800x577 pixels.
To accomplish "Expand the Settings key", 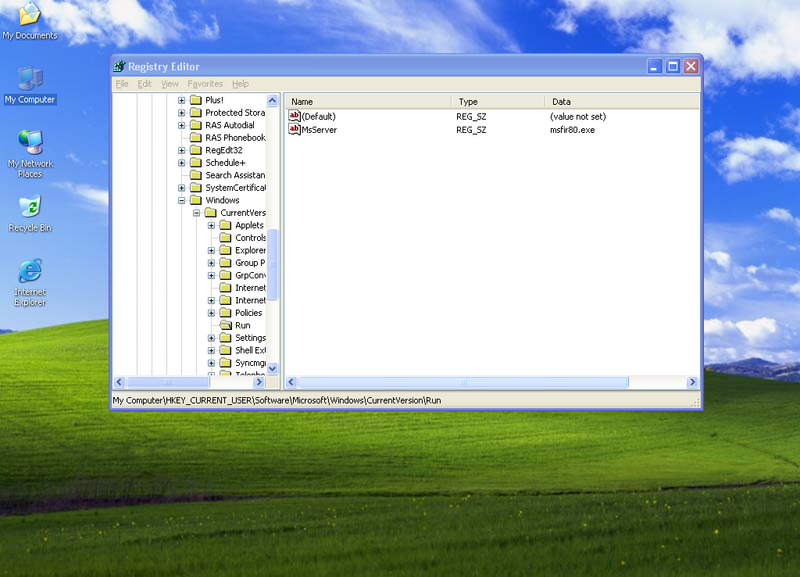I will [211, 338].
